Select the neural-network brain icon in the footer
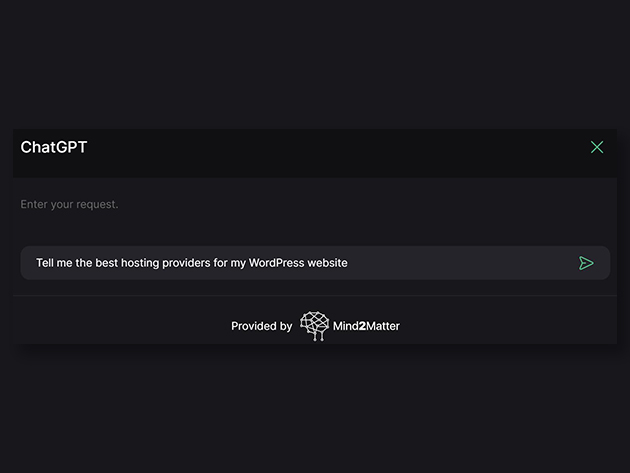630x473 pixels. point(314,326)
